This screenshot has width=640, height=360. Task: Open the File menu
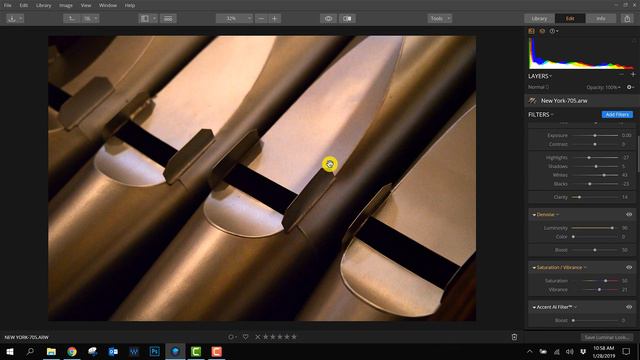point(7,5)
